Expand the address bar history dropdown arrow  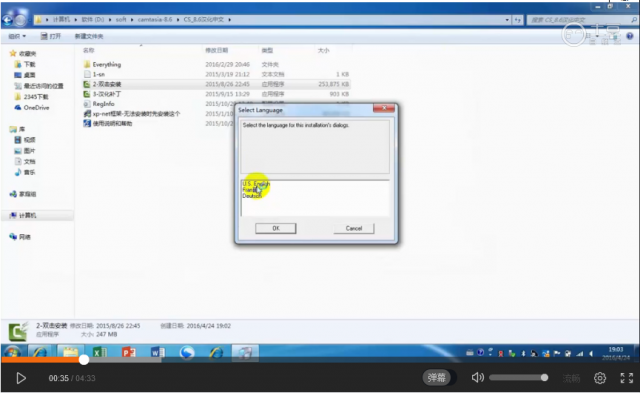pos(507,20)
